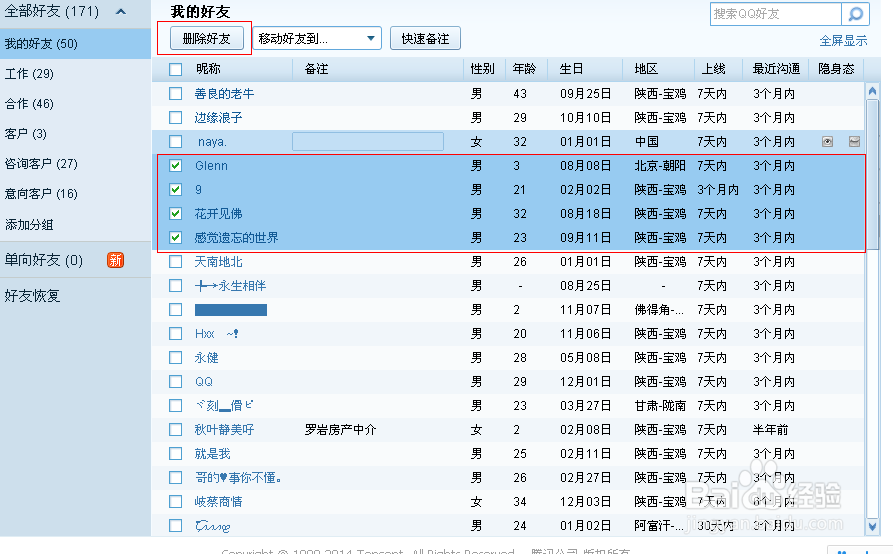
Task: Check the box for 天南地北
Action: (x=175, y=261)
